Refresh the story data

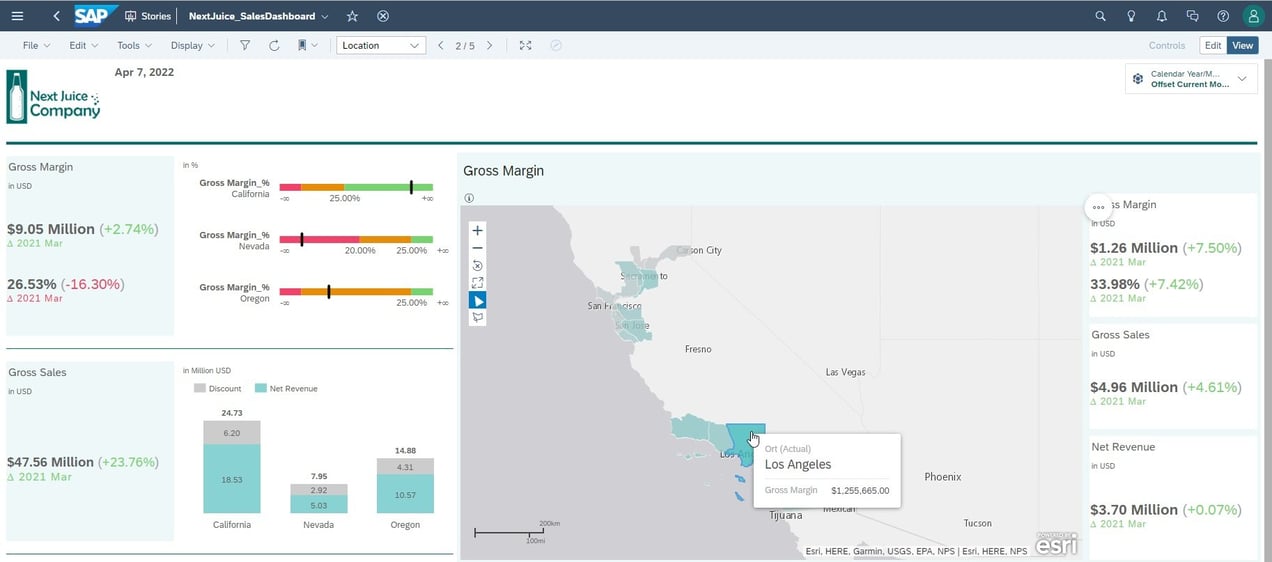click(274, 46)
